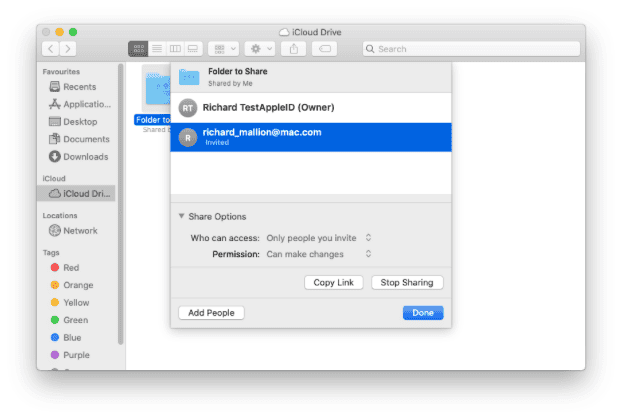
Task: Collapse the Share Options disclosure triangle
Action: click(x=181, y=216)
